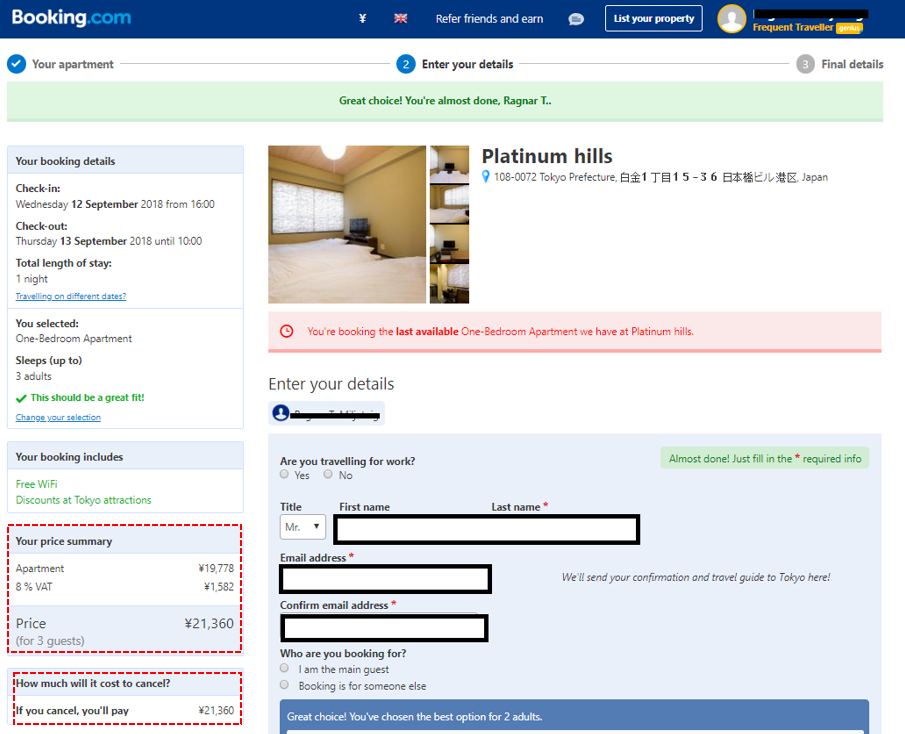Focus the Confirm email address field
Screen dimensions: 905x734
coord(384,628)
